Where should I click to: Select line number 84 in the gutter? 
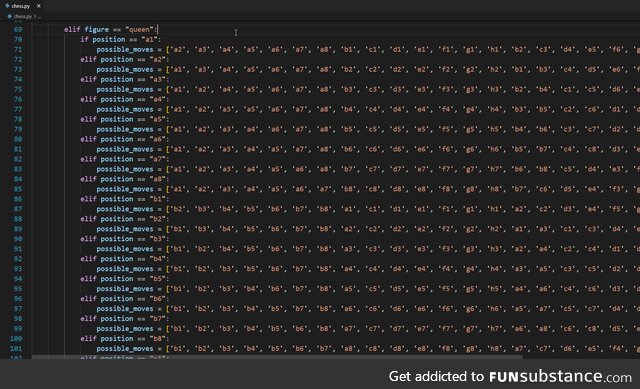[x=18, y=179]
